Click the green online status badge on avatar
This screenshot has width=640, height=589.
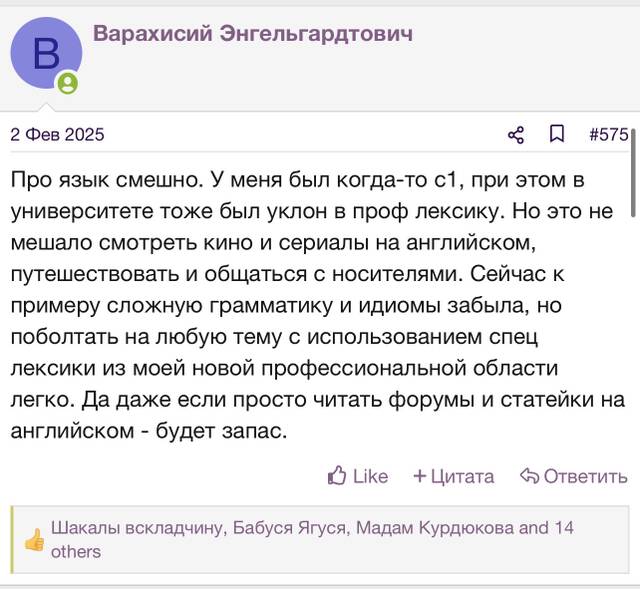pyautogui.click(x=68, y=83)
